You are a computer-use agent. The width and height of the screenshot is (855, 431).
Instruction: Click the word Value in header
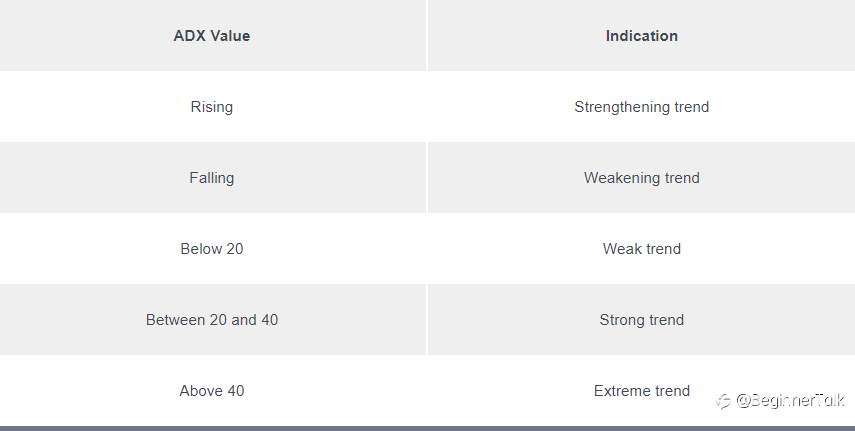coord(230,36)
